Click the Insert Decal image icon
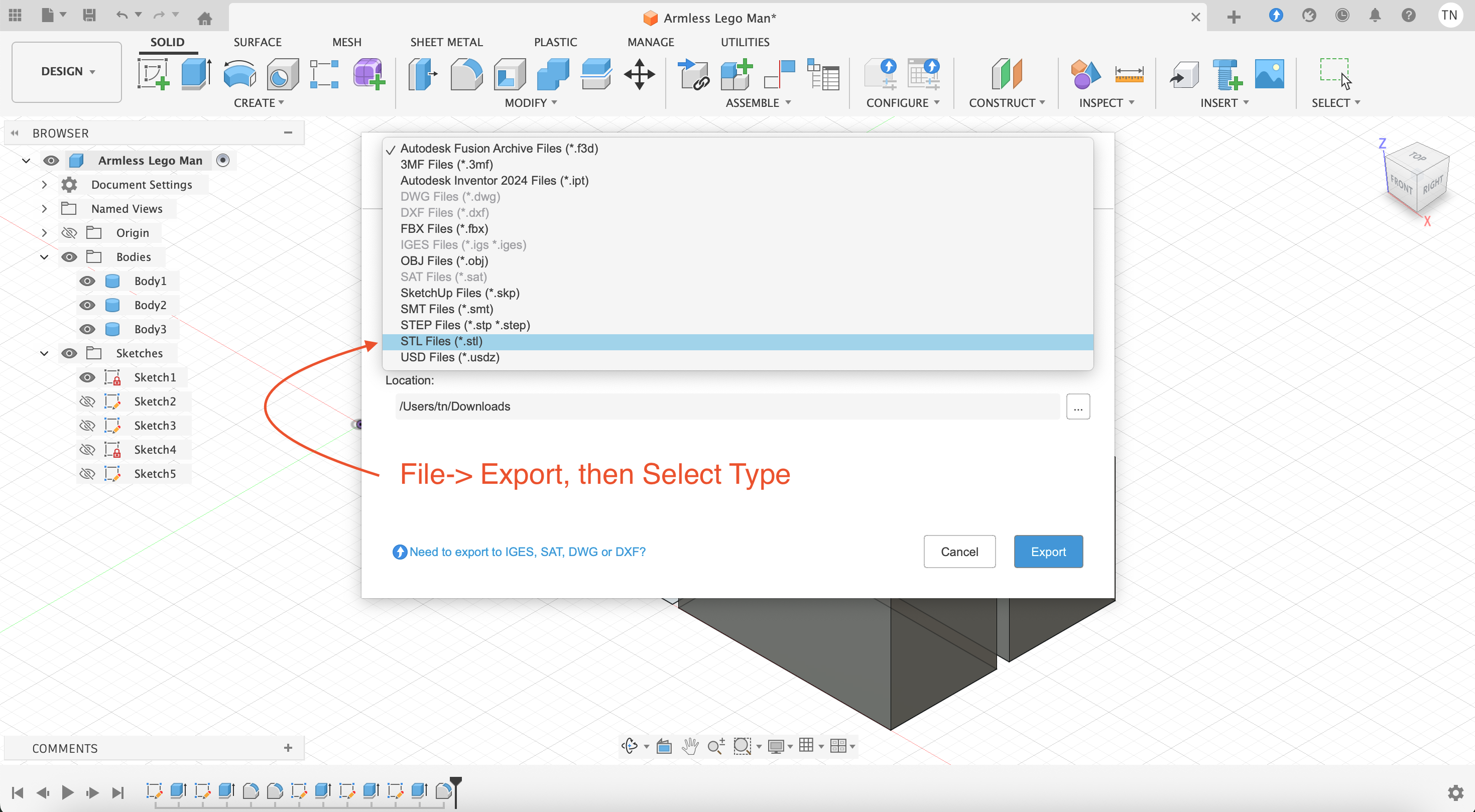 click(1269, 74)
